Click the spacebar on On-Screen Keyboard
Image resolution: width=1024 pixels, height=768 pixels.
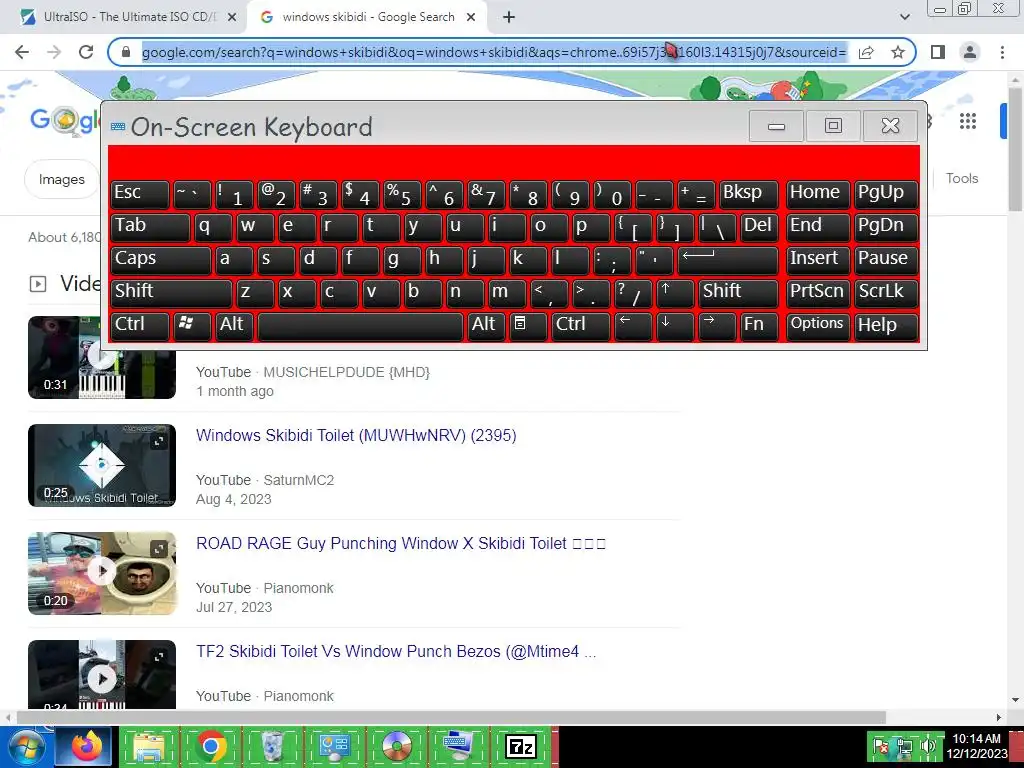click(360, 325)
